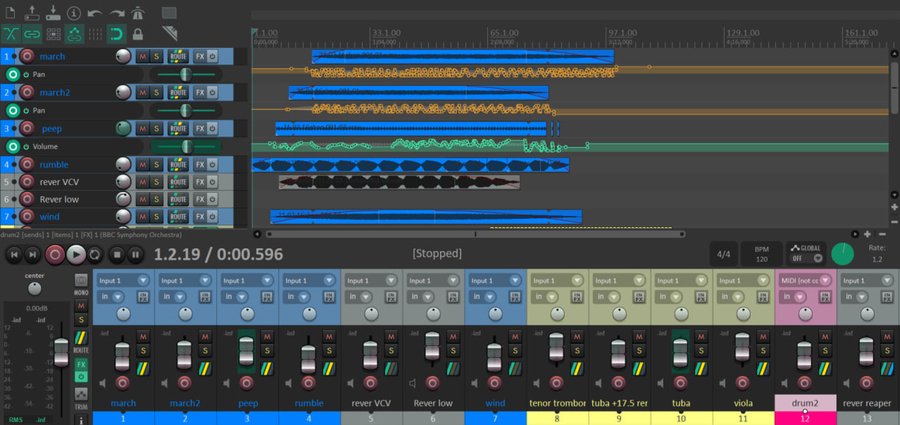Screen dimensions: 900x425
Task: Go to project start transport button
Action: coord(15,254)
